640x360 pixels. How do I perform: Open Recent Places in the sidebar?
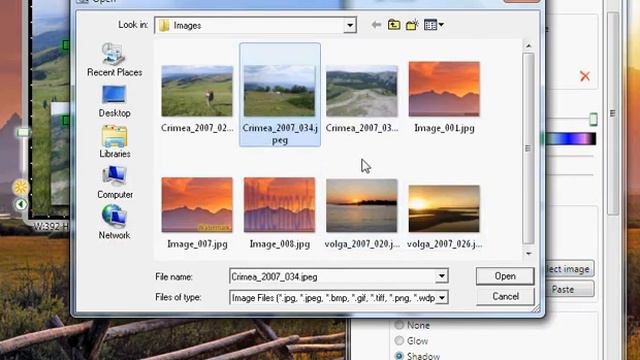coord(115,60)
